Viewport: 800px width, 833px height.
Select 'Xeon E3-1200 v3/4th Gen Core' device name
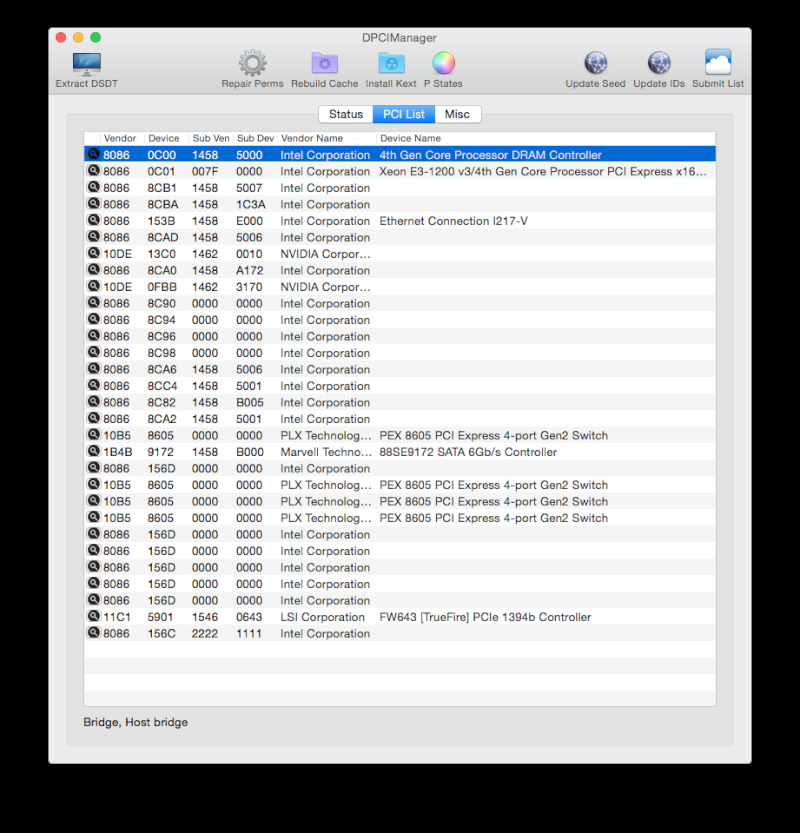[543, 172]
